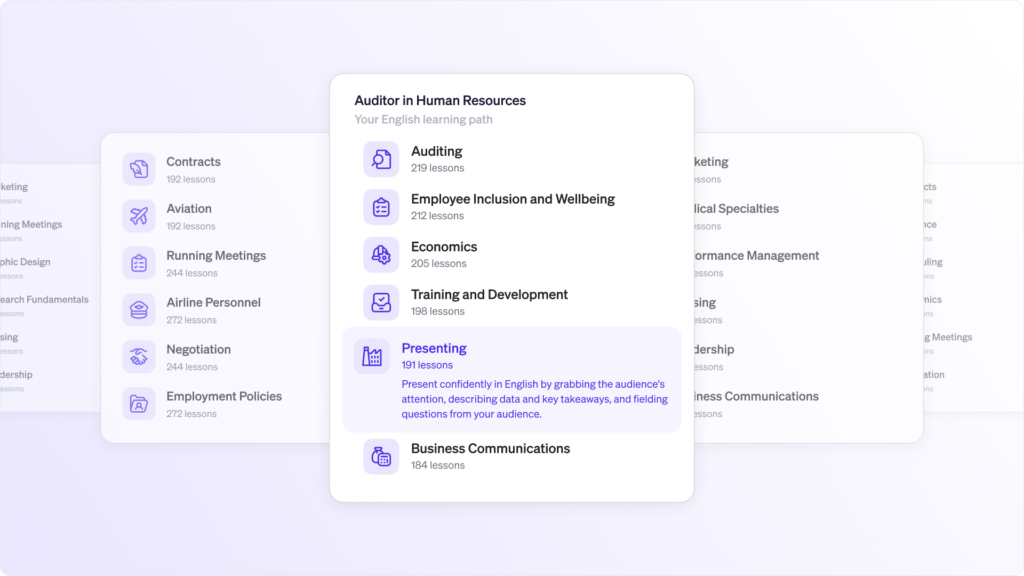This screenshot has height=576, width=1024.
Task: Click the Airline Personnel pilot cap icon
Action: tap(138, 310)
